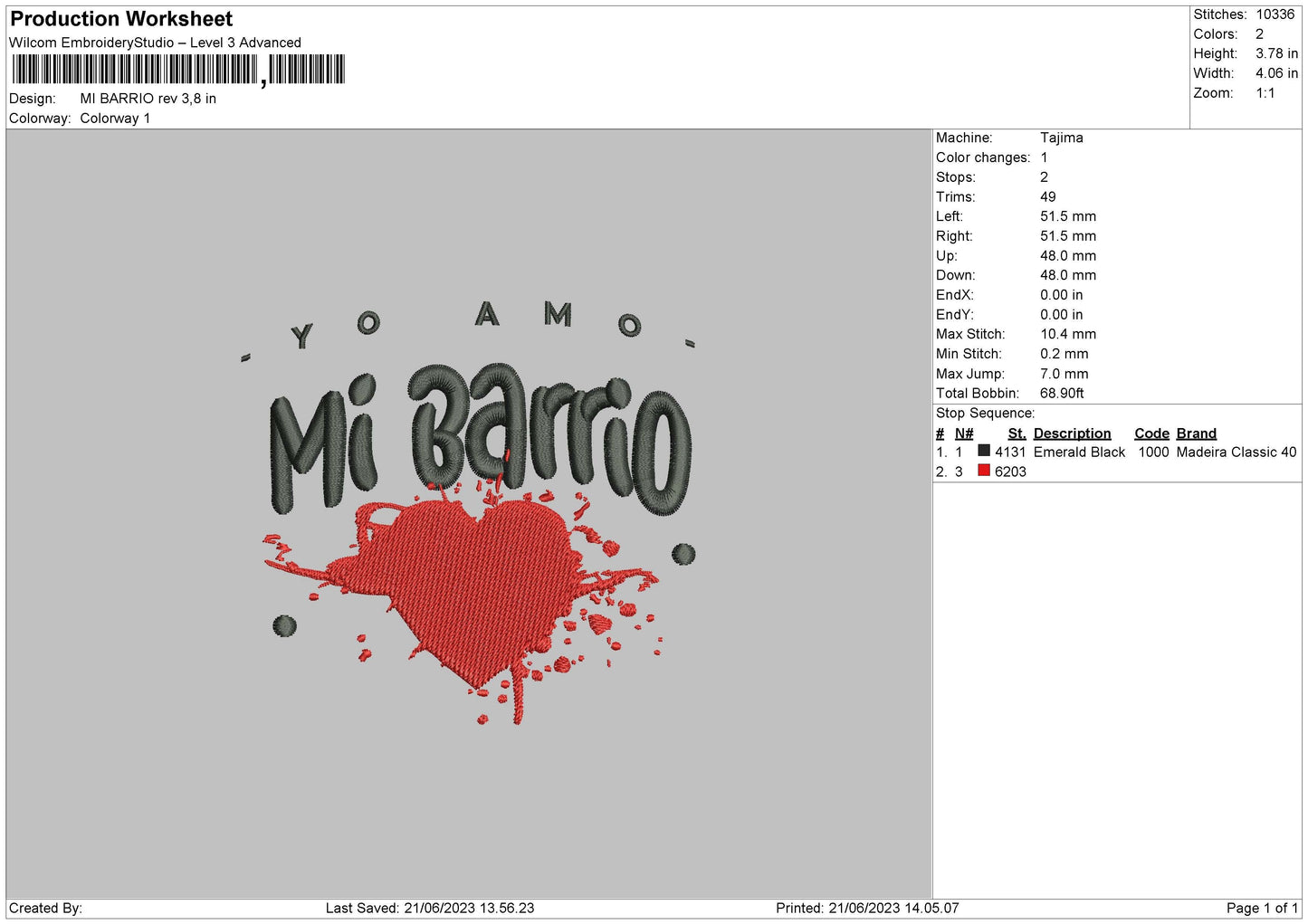Click the Madeira Classic 40 brand text
Viewport: 1308px width, 924px height.
[x=1236, y=452]
